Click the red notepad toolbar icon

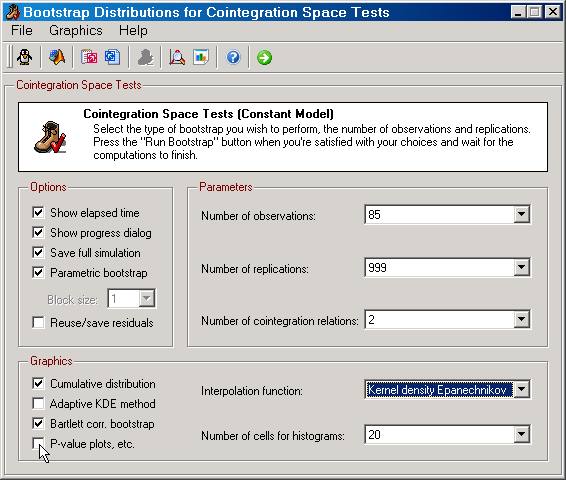[89, 57]
